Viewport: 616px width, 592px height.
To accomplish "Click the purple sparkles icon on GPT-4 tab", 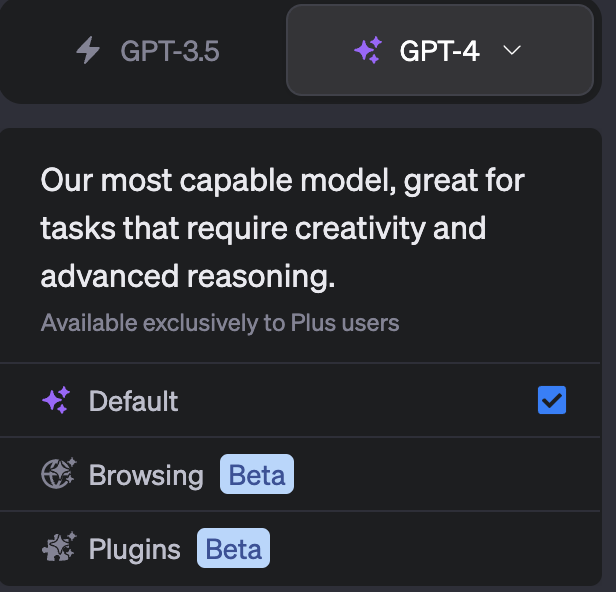I will click(367, 50).
